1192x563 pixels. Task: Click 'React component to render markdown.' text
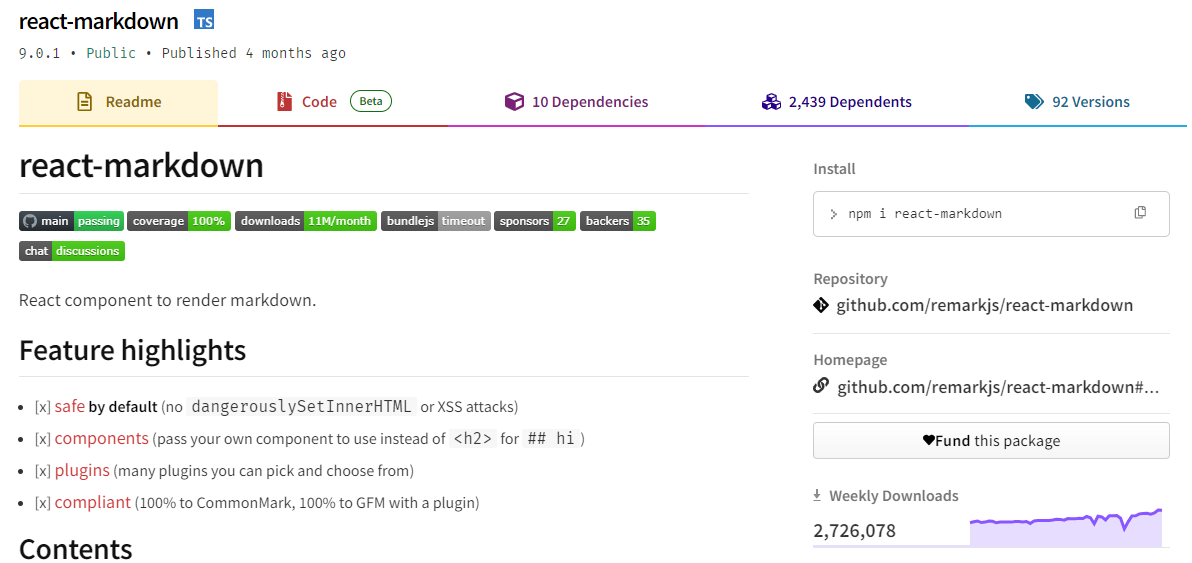click(x=167, y=300)
